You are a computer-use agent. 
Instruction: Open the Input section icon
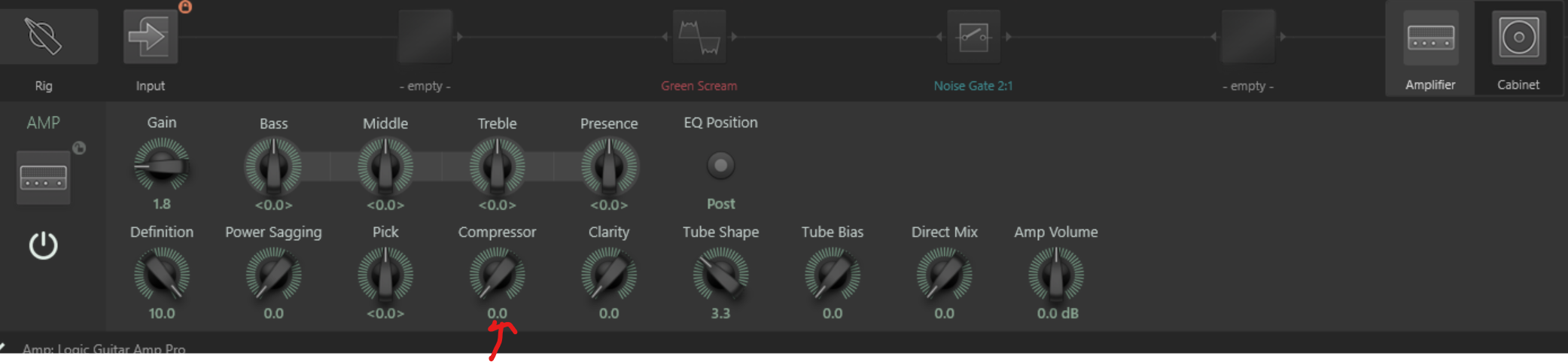coord(150,36)
